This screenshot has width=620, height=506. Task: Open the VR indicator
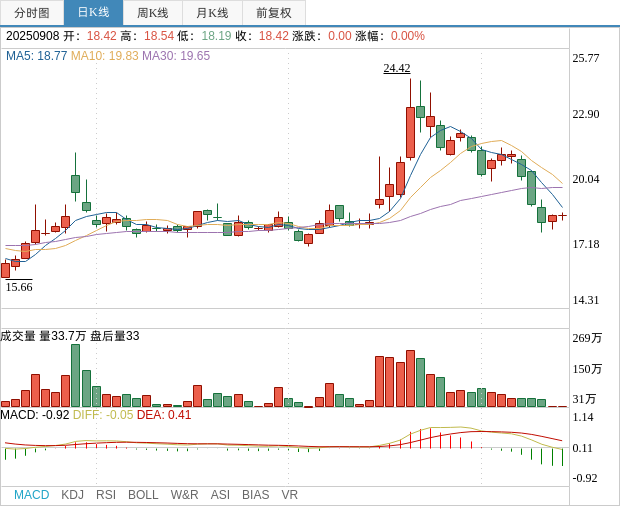click(289, 495)
